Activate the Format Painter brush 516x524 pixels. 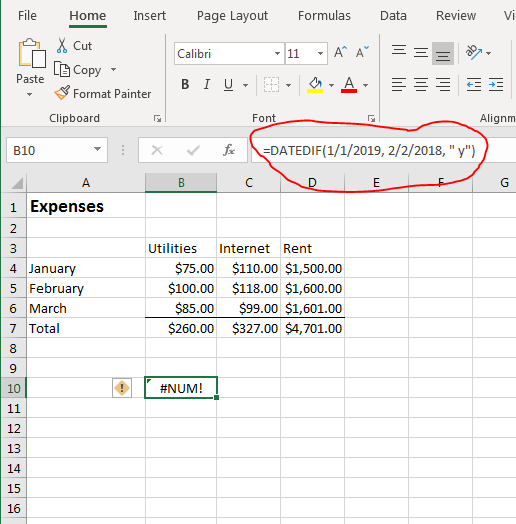(x=62, y=93)
